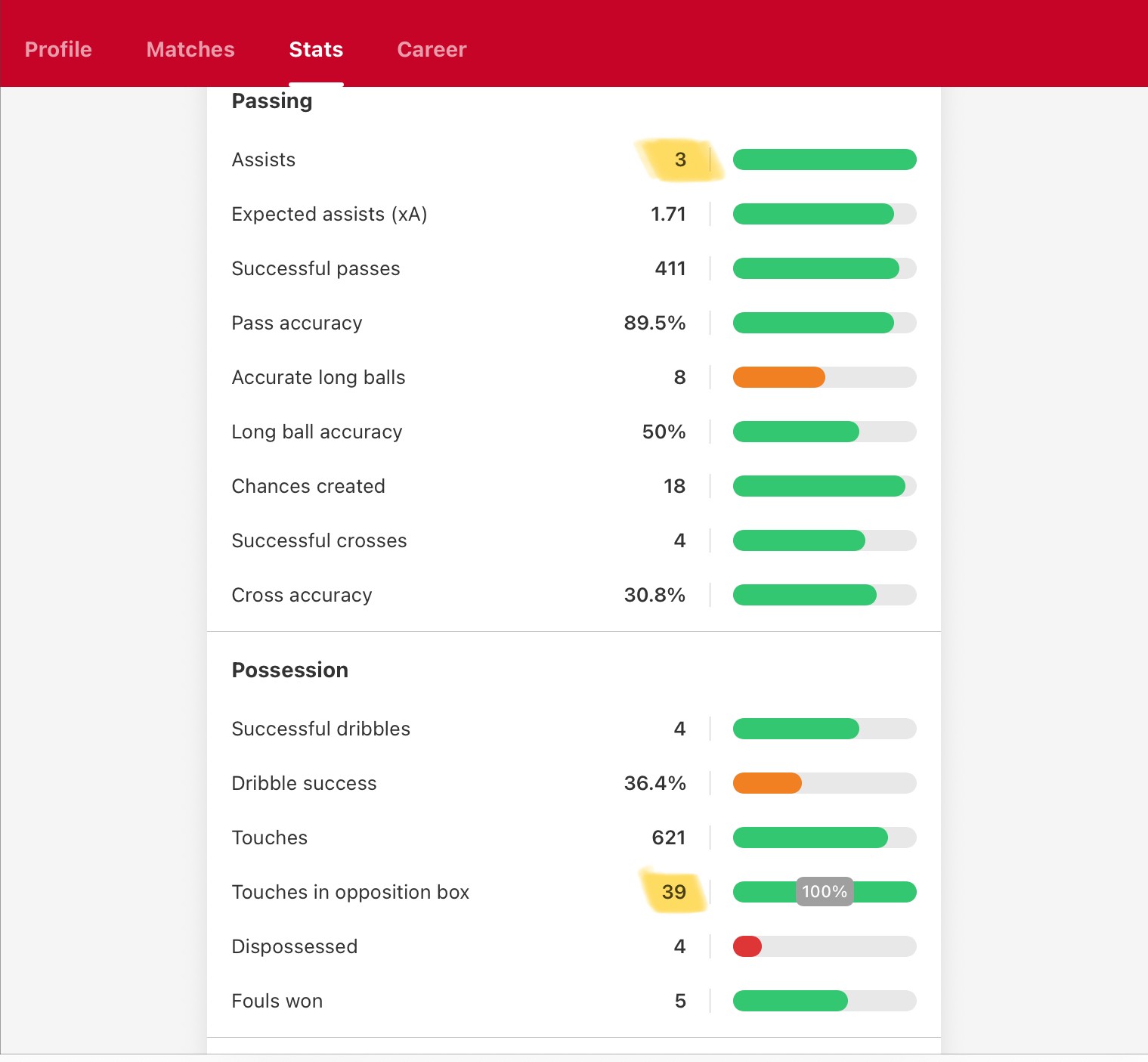Switch to the Matches tab
Image resolution: width=1148 pixels, height=1062 pixels.
(x=190, y=49)
